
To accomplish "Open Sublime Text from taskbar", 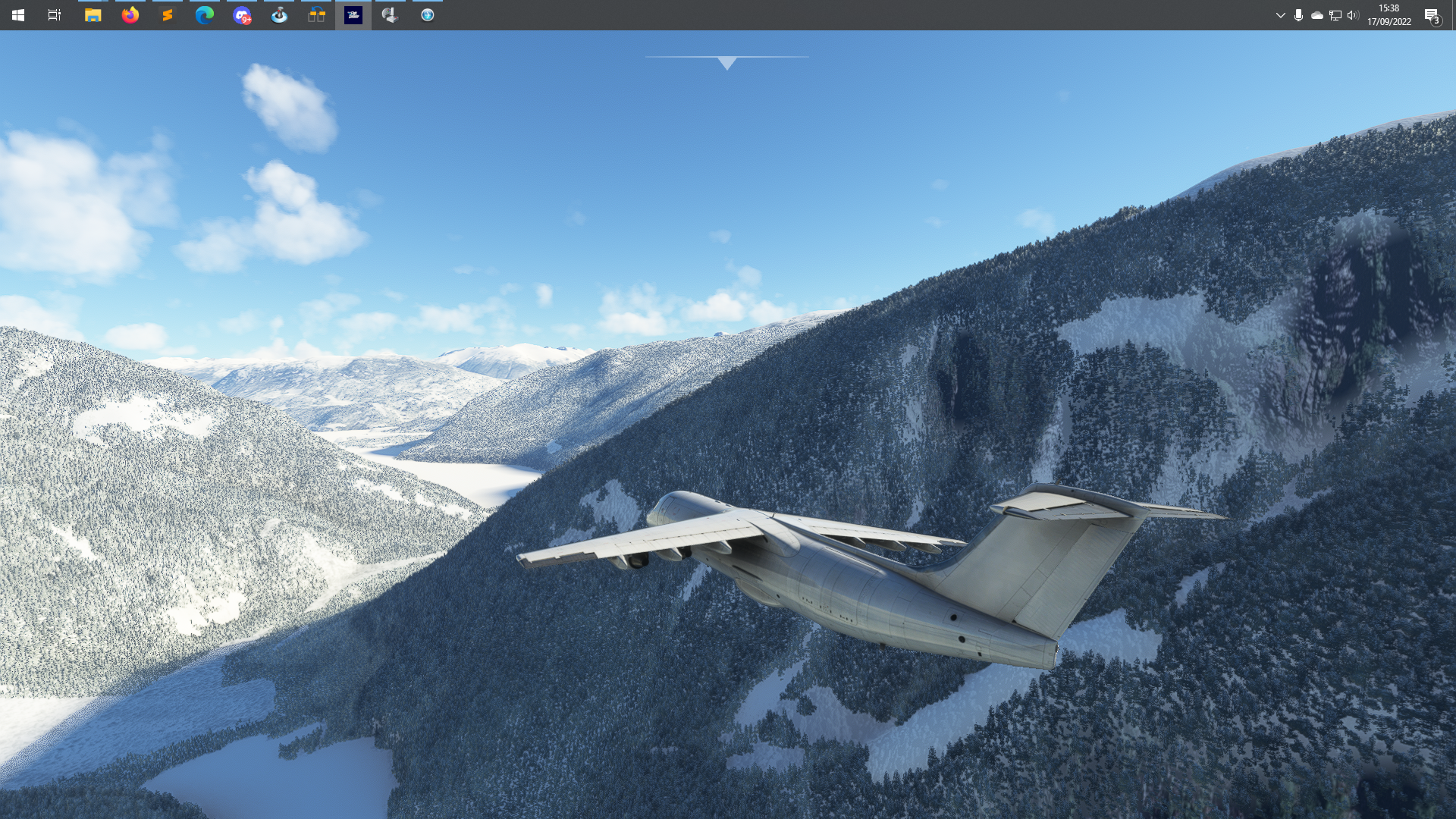I will coord(168,15).
